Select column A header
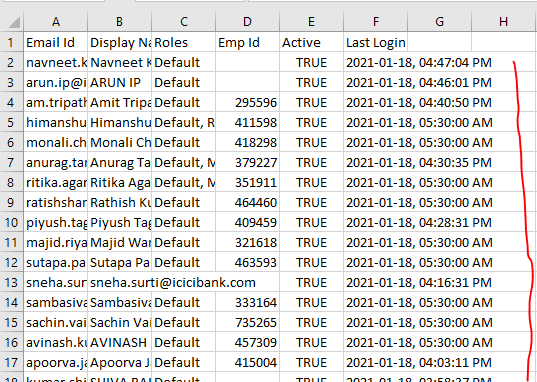Image resolution: width=537 pixels, height=382 pixels. pyautogui.click(x=55, y=22)
